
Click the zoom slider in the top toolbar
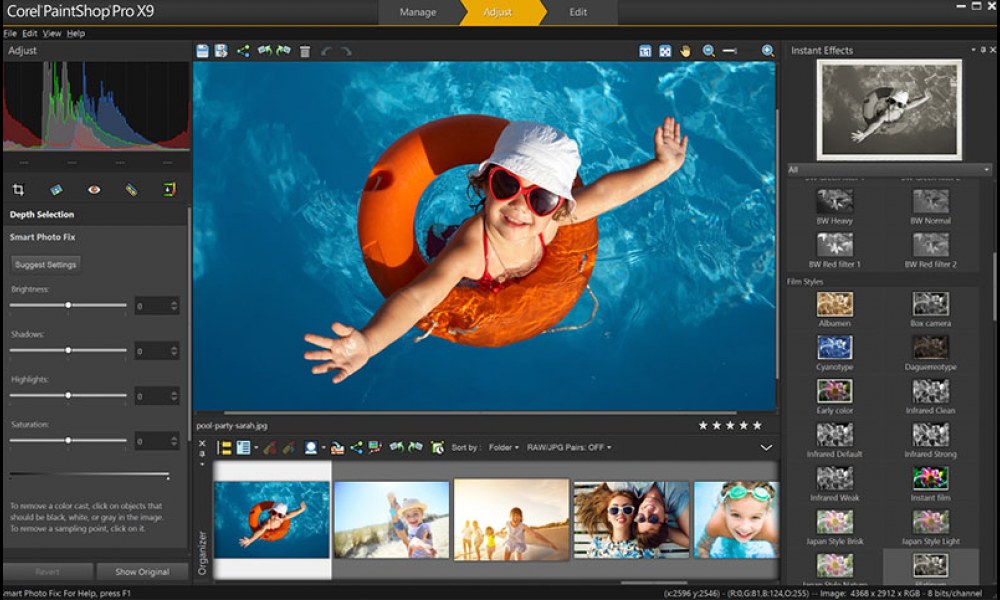pyautogui.click(x=730, y=51)
